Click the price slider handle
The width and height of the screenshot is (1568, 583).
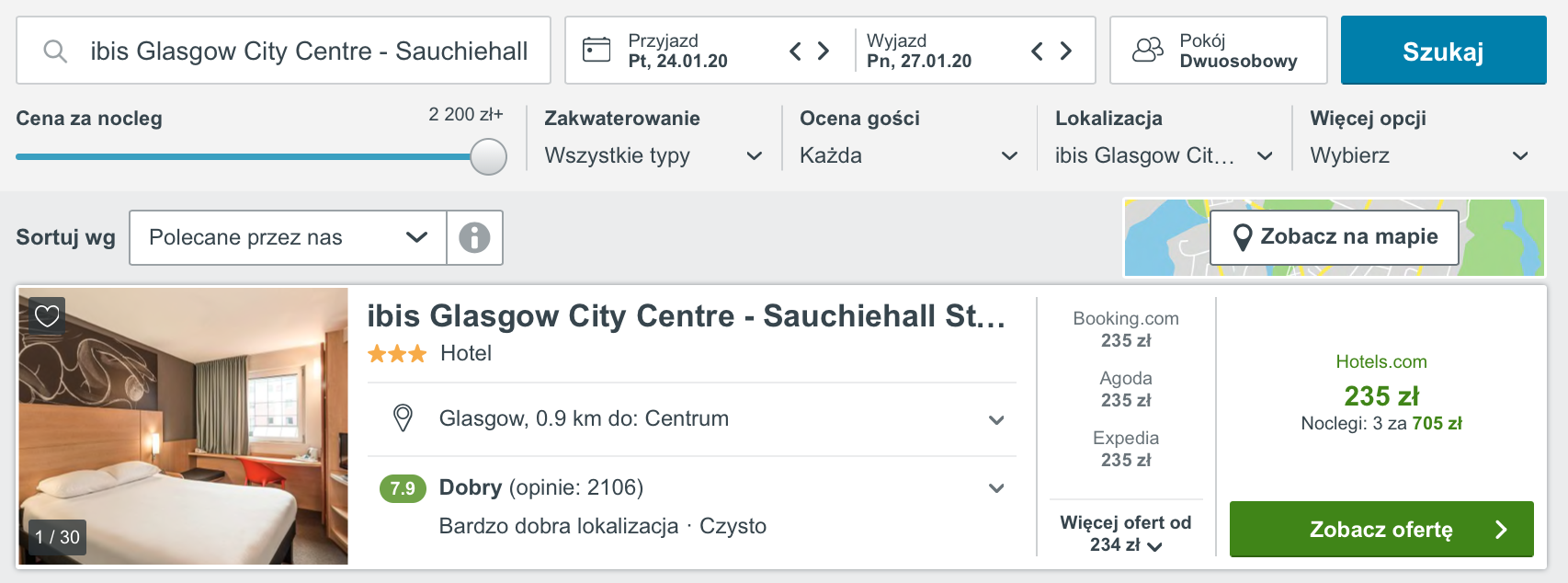pyautogui.click(x=489, y=156)
